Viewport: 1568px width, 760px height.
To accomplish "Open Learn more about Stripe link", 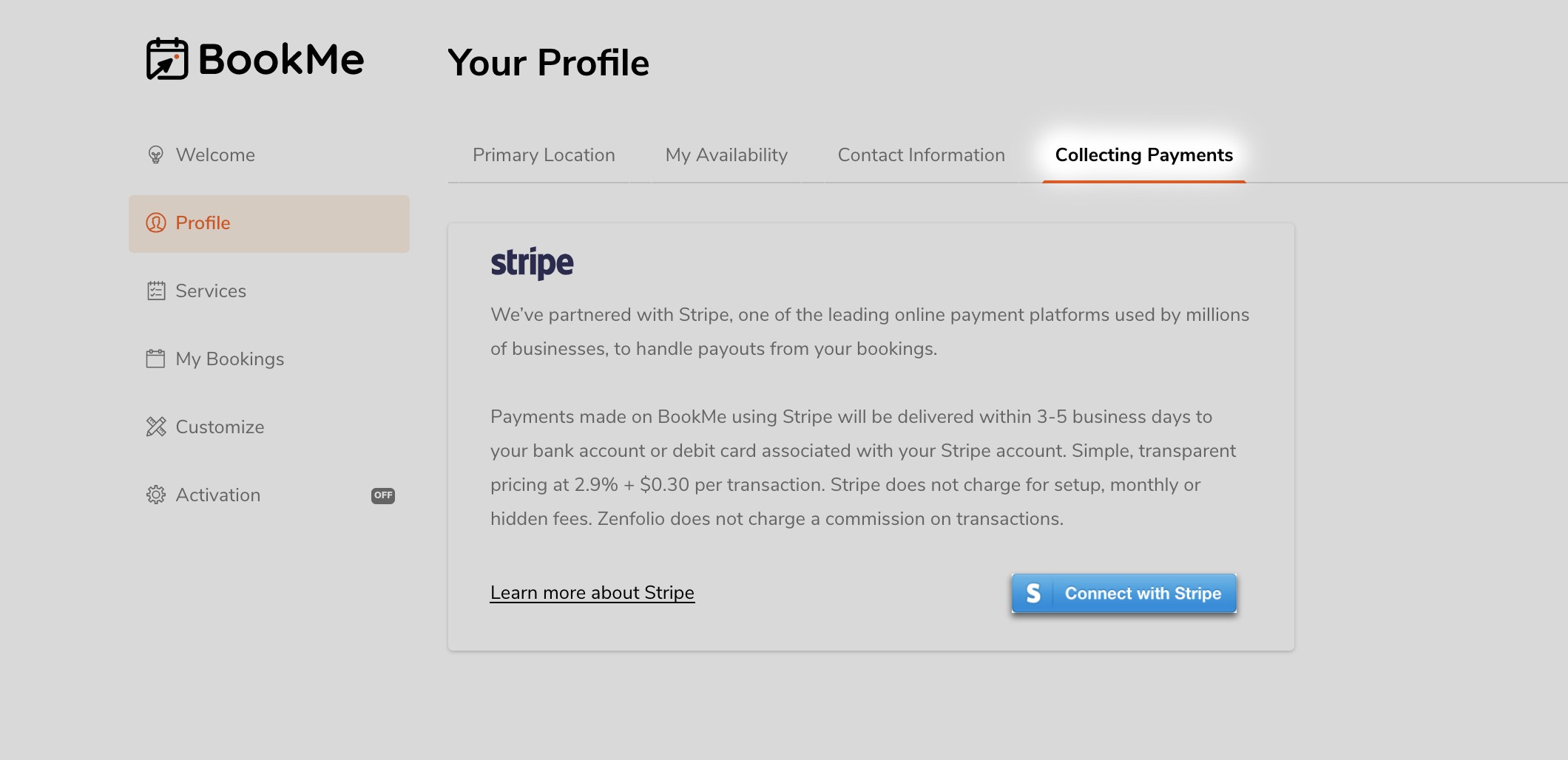I will [x=592, y=593].
